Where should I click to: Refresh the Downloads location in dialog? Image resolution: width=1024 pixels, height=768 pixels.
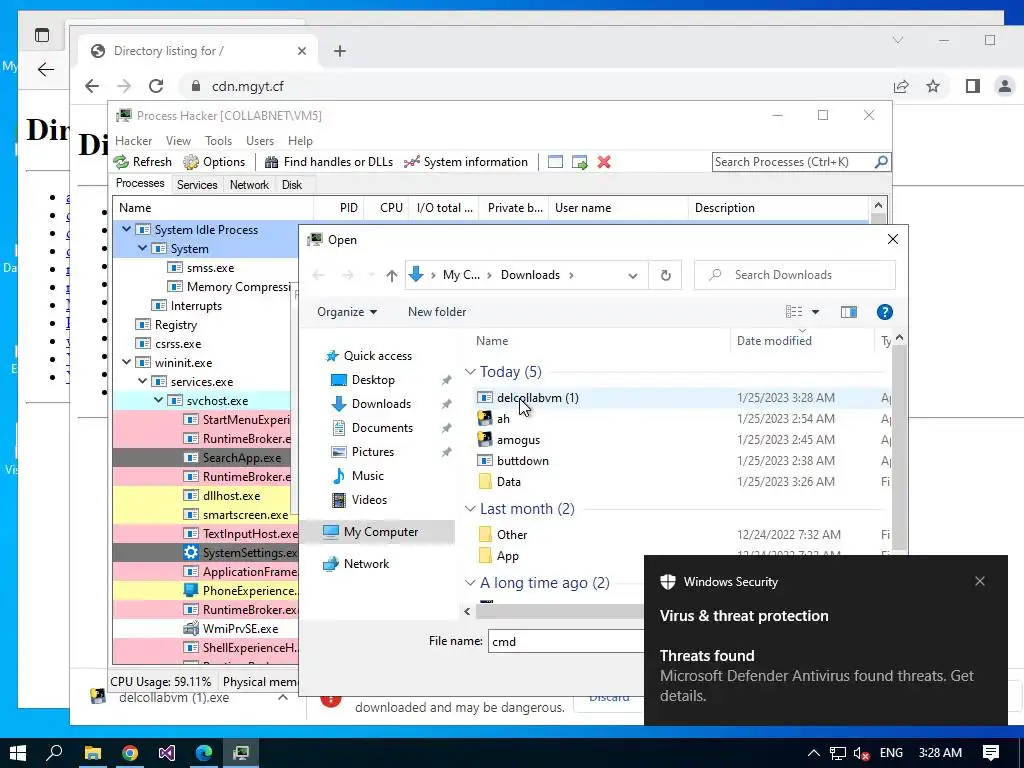click(665, 275)
